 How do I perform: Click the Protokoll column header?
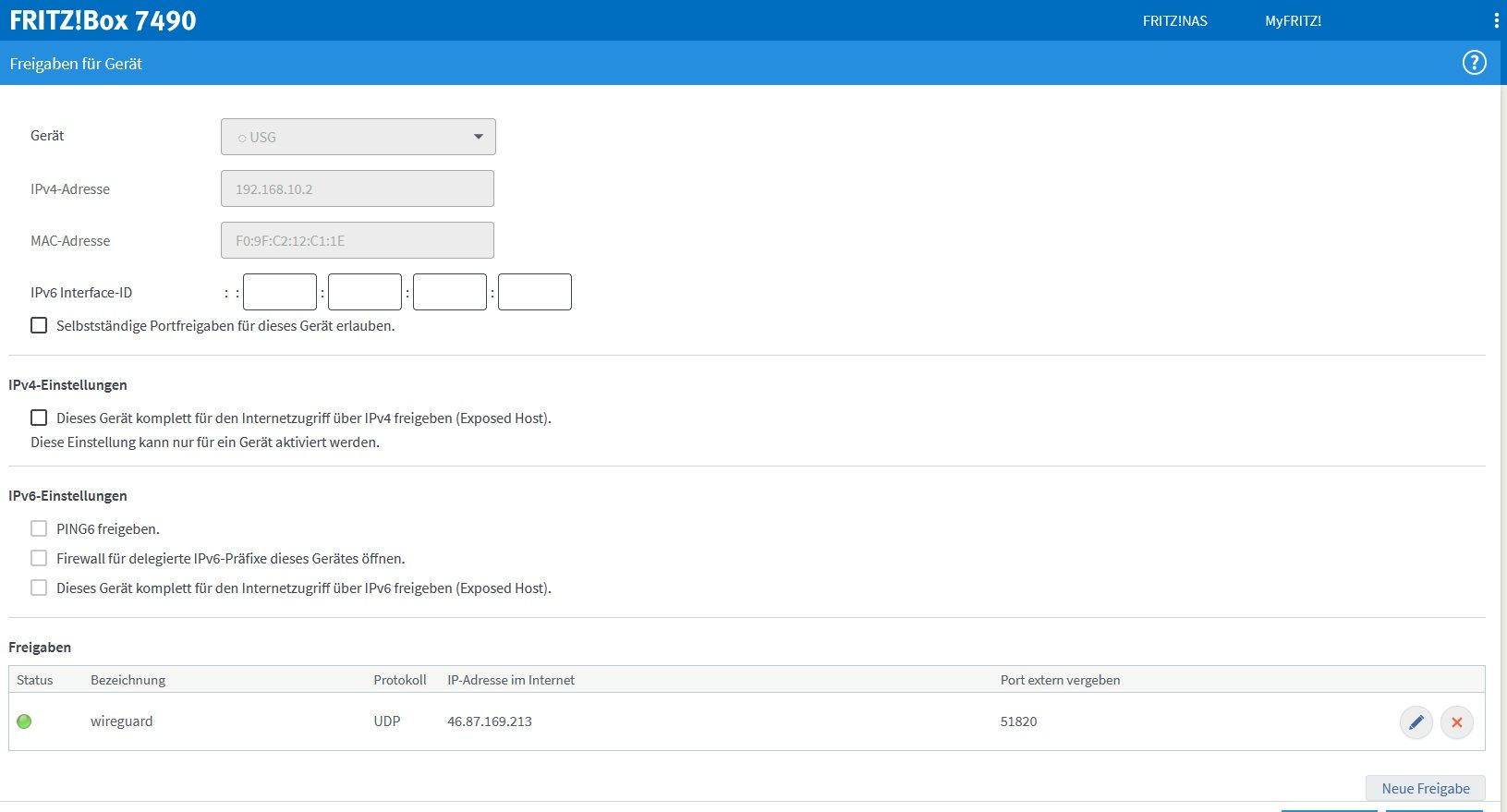pos(400,680)
